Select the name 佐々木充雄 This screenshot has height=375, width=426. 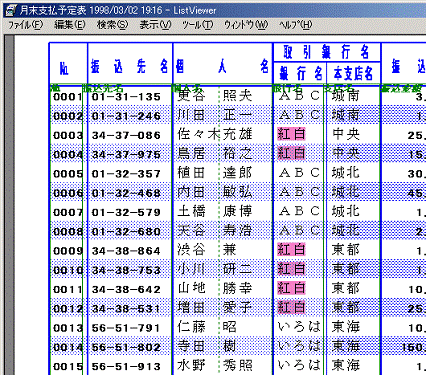[215, 134]
